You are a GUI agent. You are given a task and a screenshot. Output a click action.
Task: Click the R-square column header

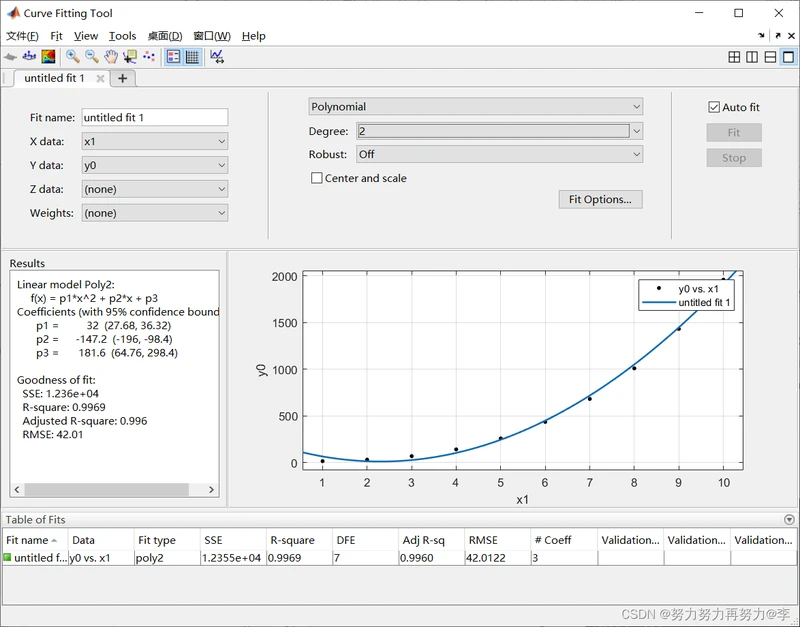pos(299,540)
